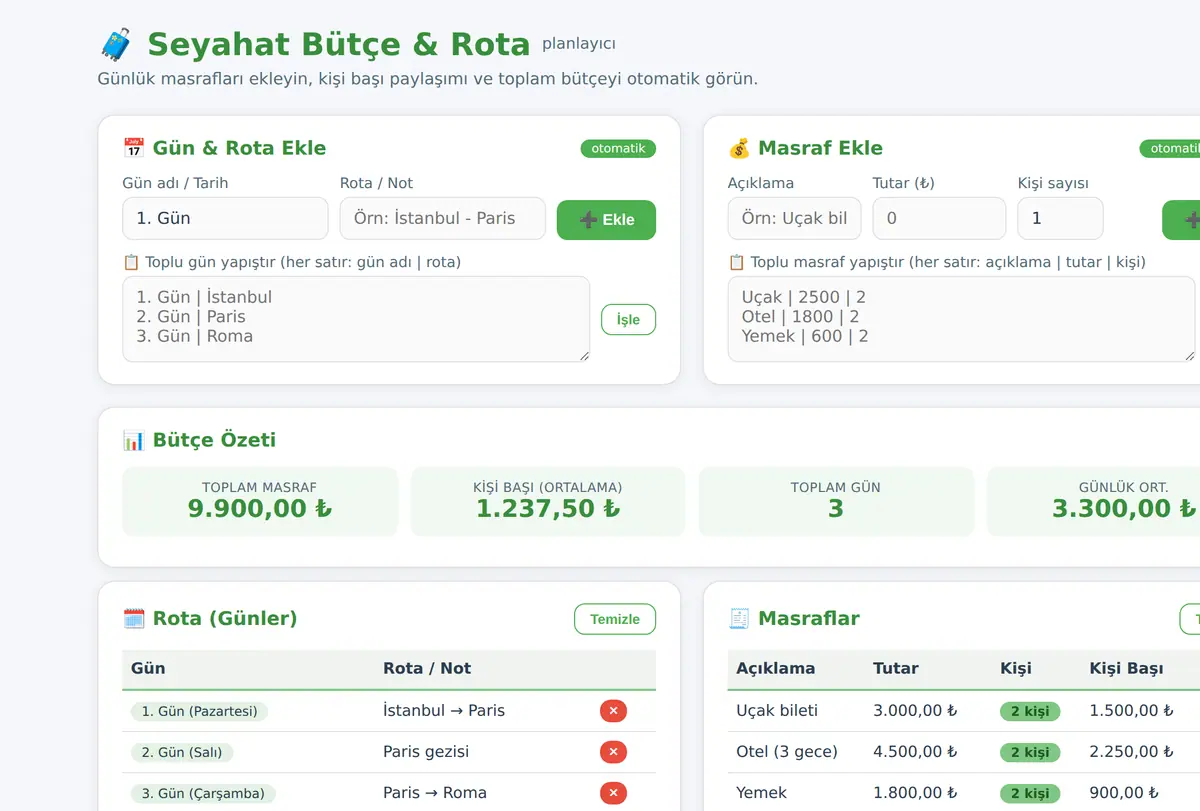Click the Kişi column header
1200x811 pixels.
[1016, 669]
